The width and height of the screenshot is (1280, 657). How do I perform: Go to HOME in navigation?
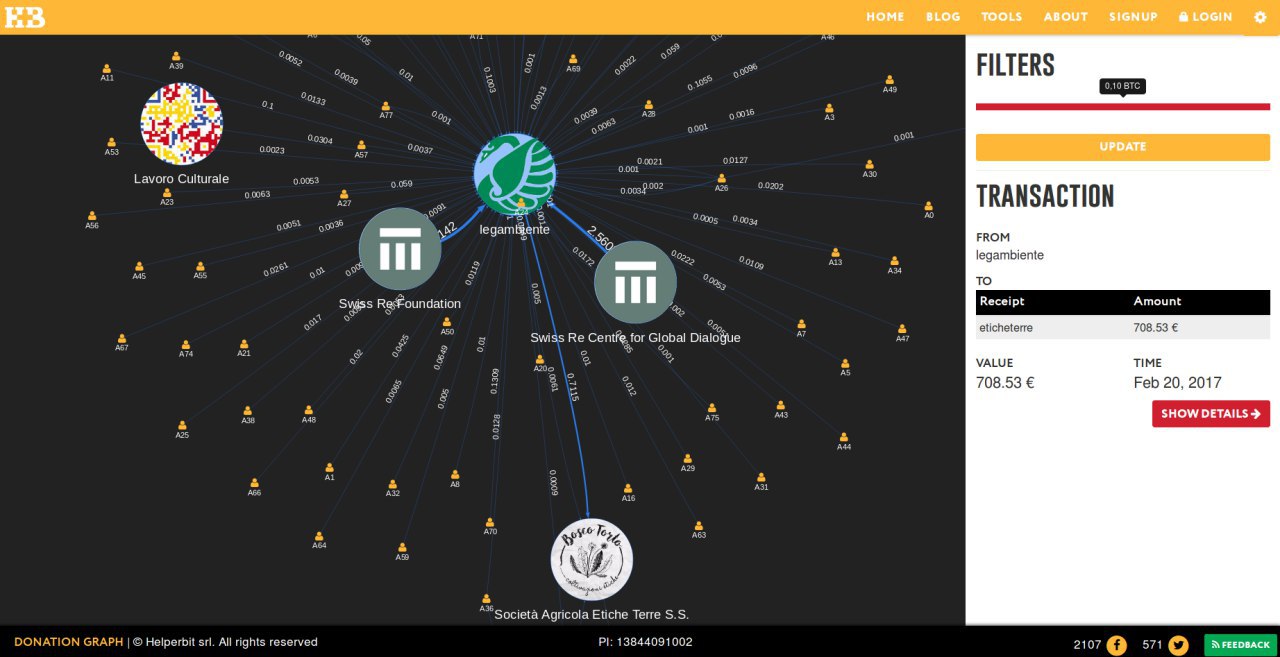point(885,17)
